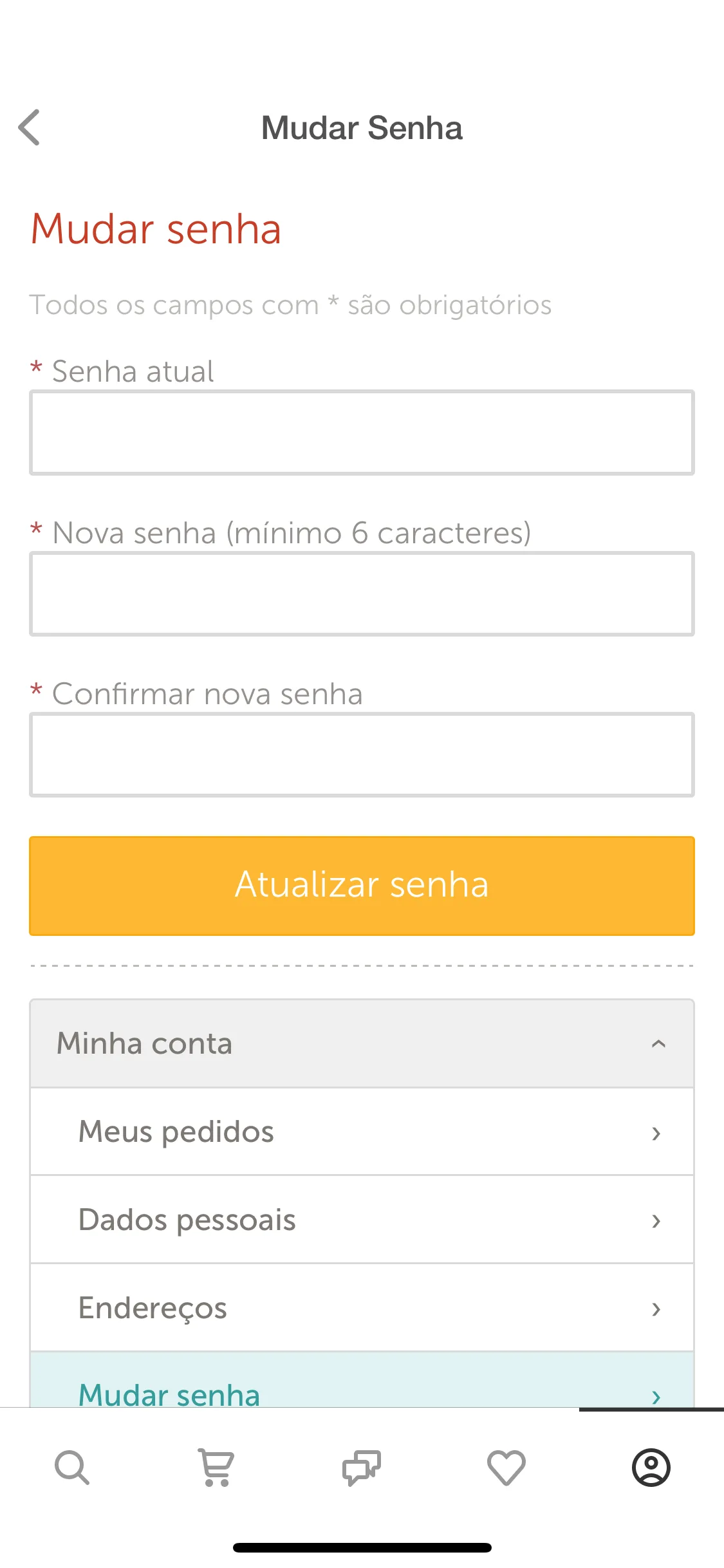Tap the chevron beside Dados pessoais
This screenshot has width=724, height=1568.
click(x=656, y=1220)
